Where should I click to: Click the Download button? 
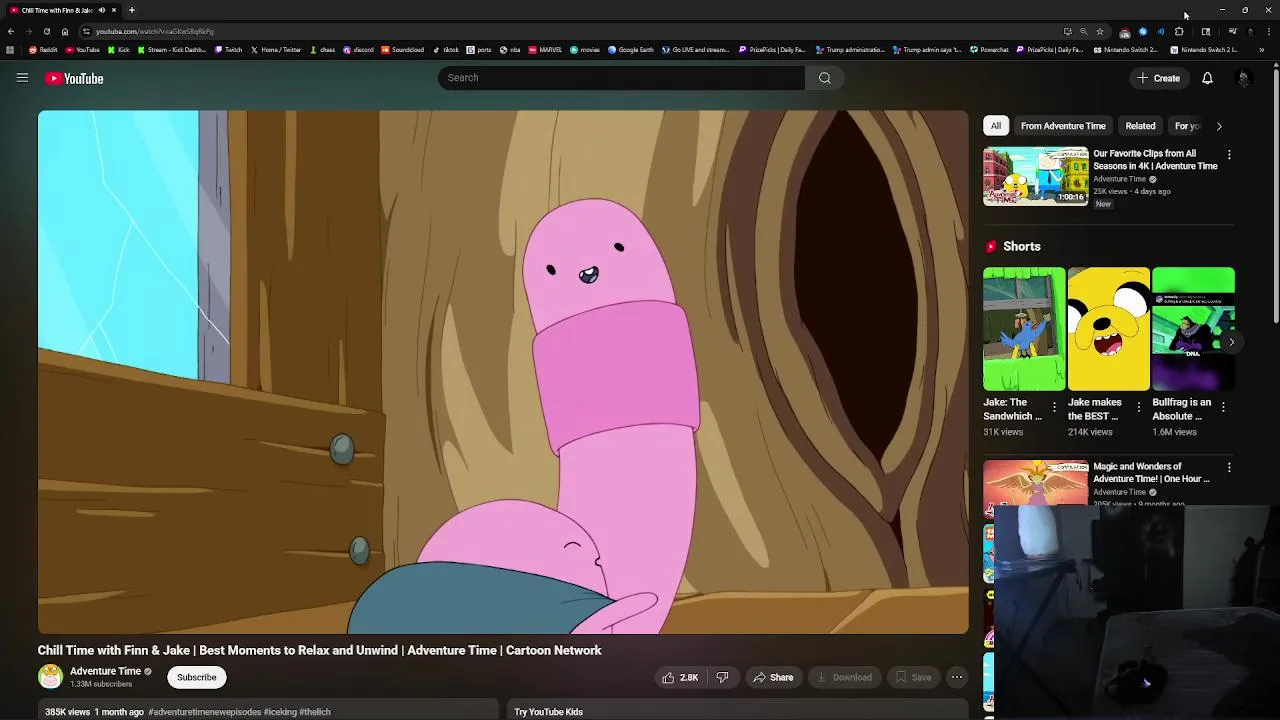(845, 677)
